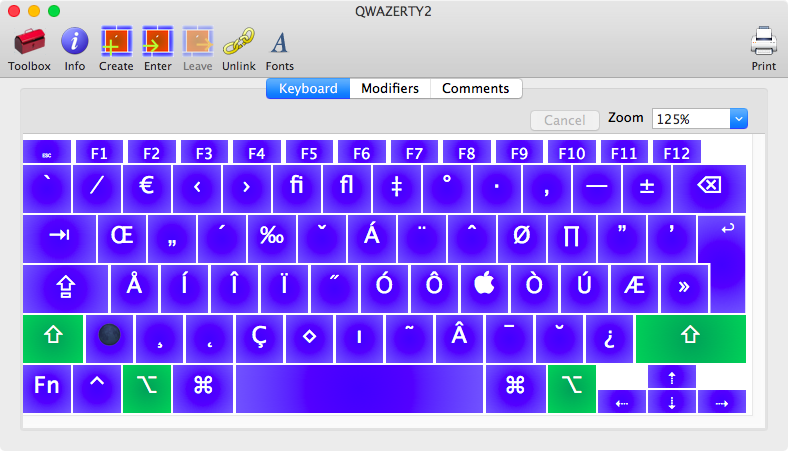Click the space bar key

tap(358, 388)
